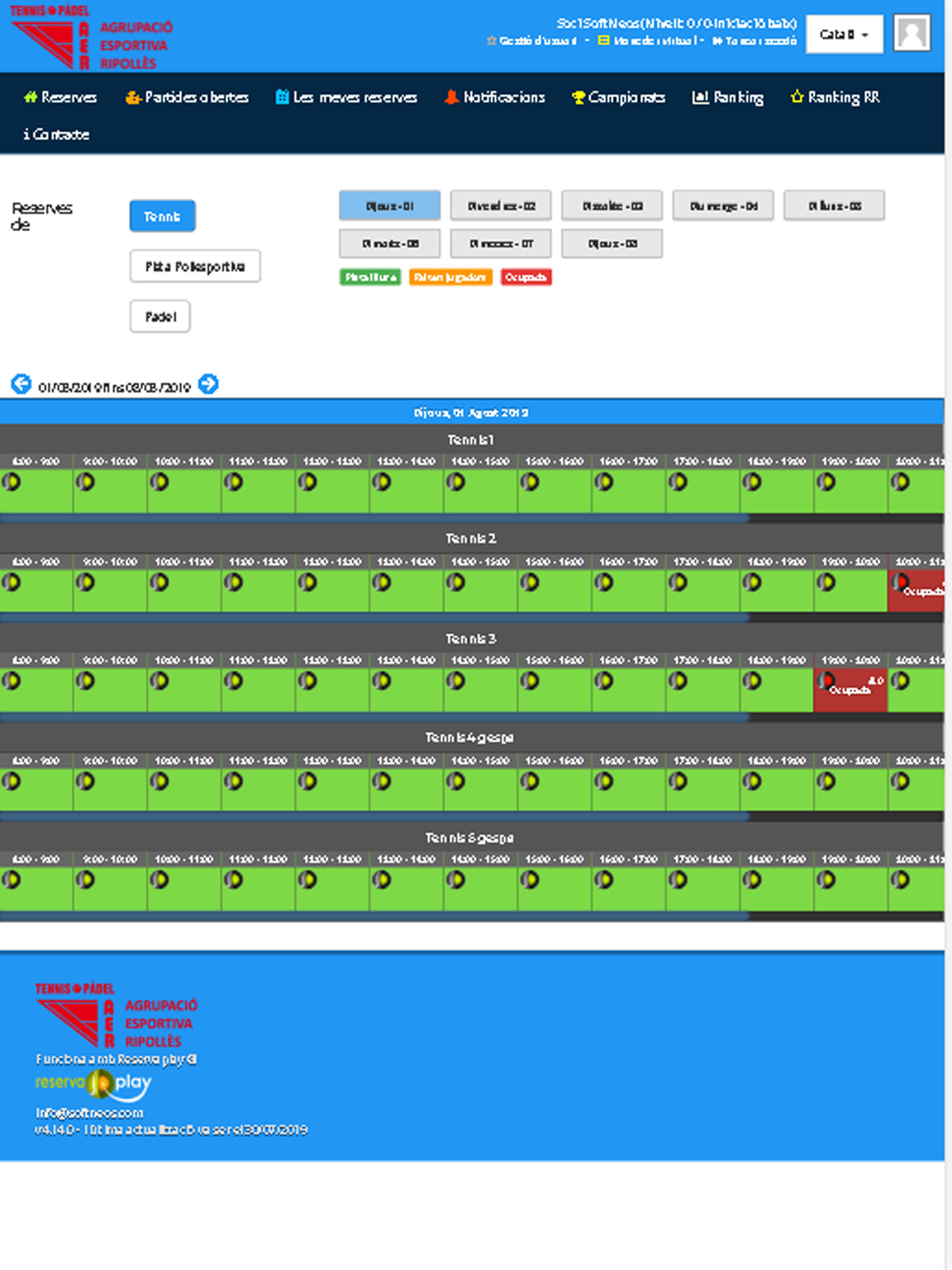Click the AER logo in the footer

tap(117, 1014)
